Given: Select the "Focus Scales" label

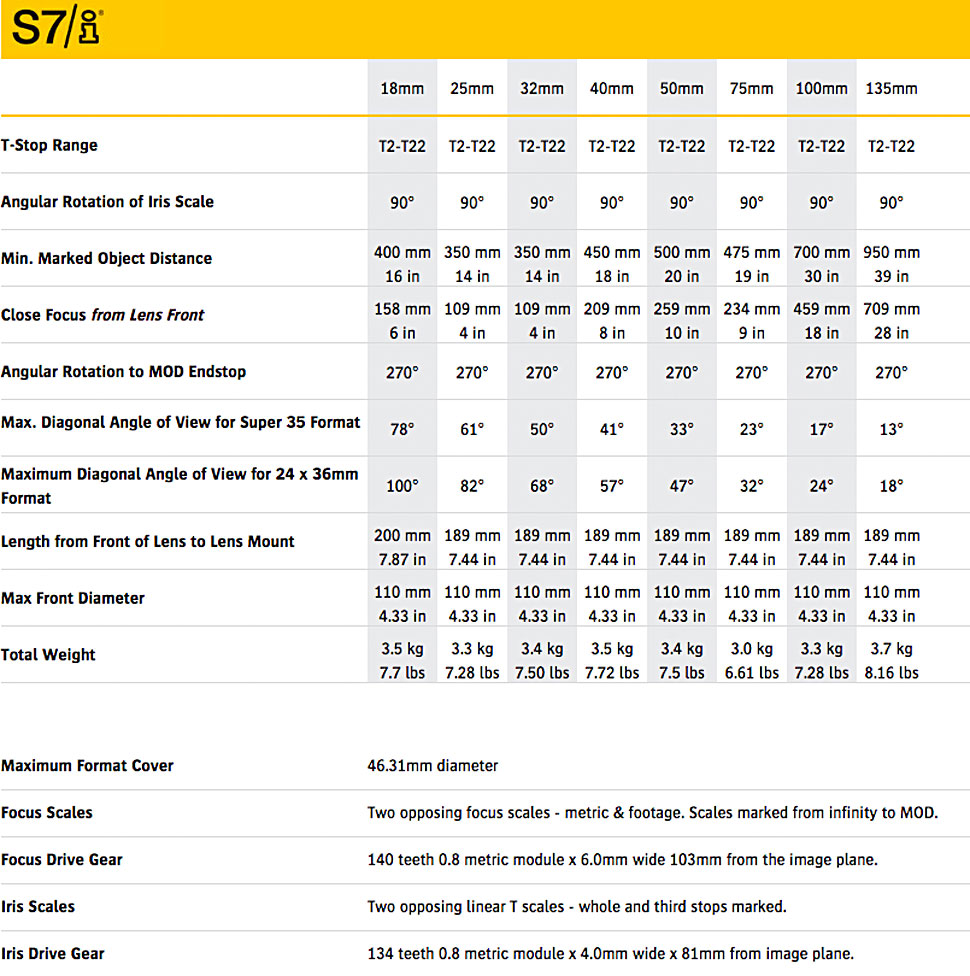Looking at the screenshot, I should click(x=47, y=812).
